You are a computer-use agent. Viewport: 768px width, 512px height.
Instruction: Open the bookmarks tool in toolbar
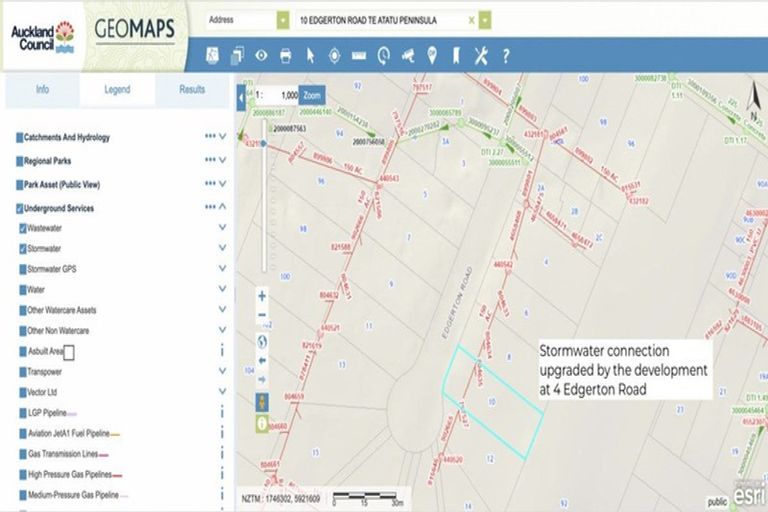pyautogui.click(x=456, y=56)
